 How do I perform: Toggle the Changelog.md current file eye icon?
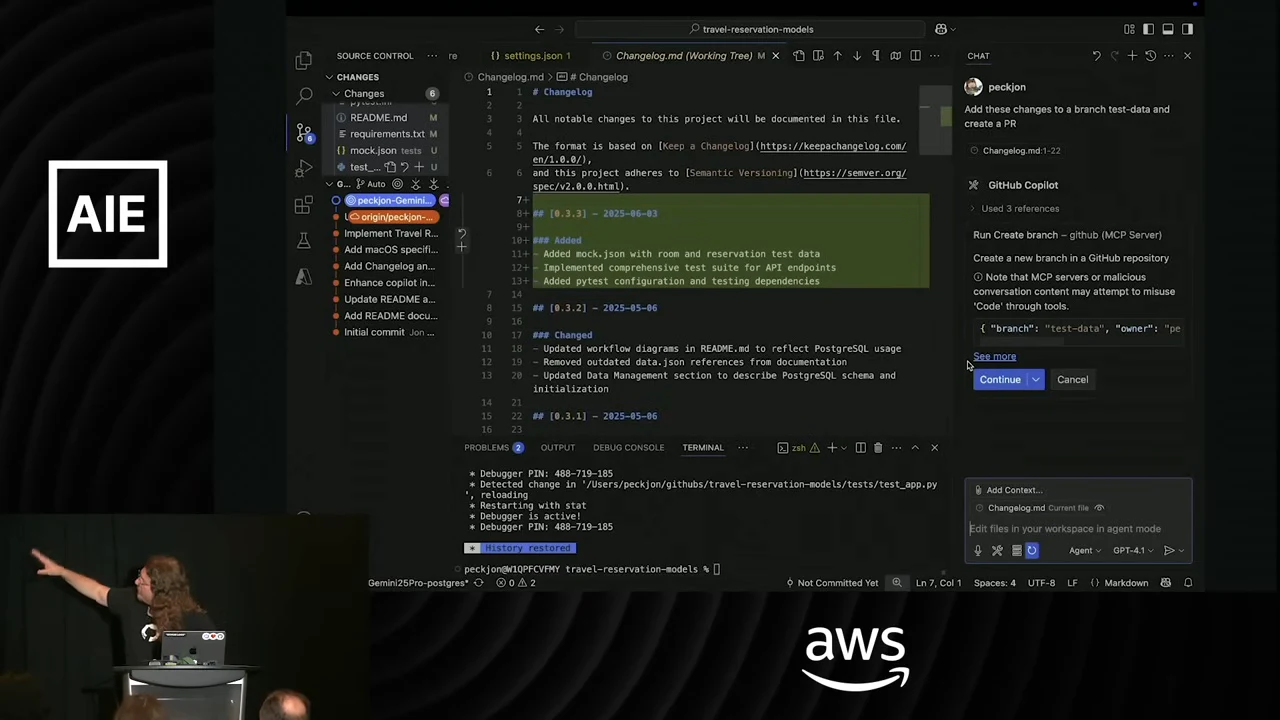(x=1099, y=508)
